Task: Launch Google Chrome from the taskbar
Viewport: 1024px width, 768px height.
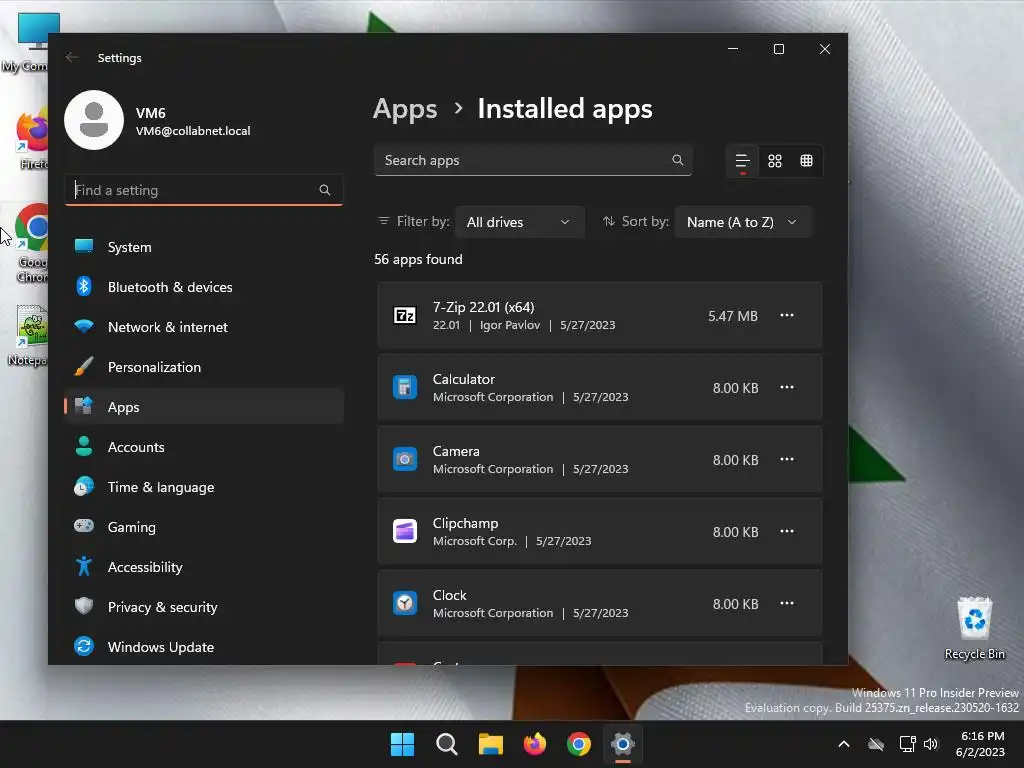Action: point(579,744)
